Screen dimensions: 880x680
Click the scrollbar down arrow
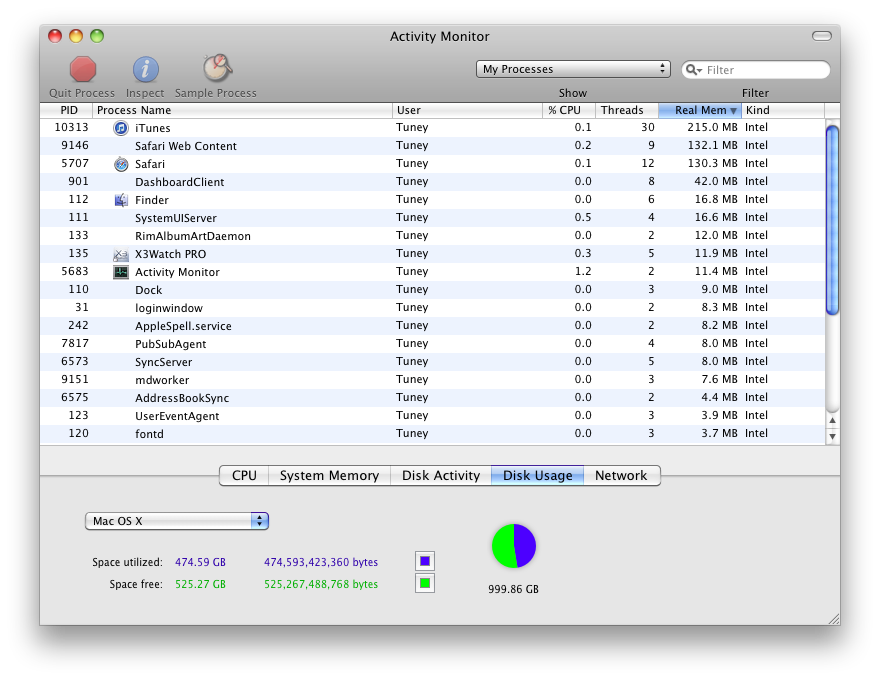(833, 436)
